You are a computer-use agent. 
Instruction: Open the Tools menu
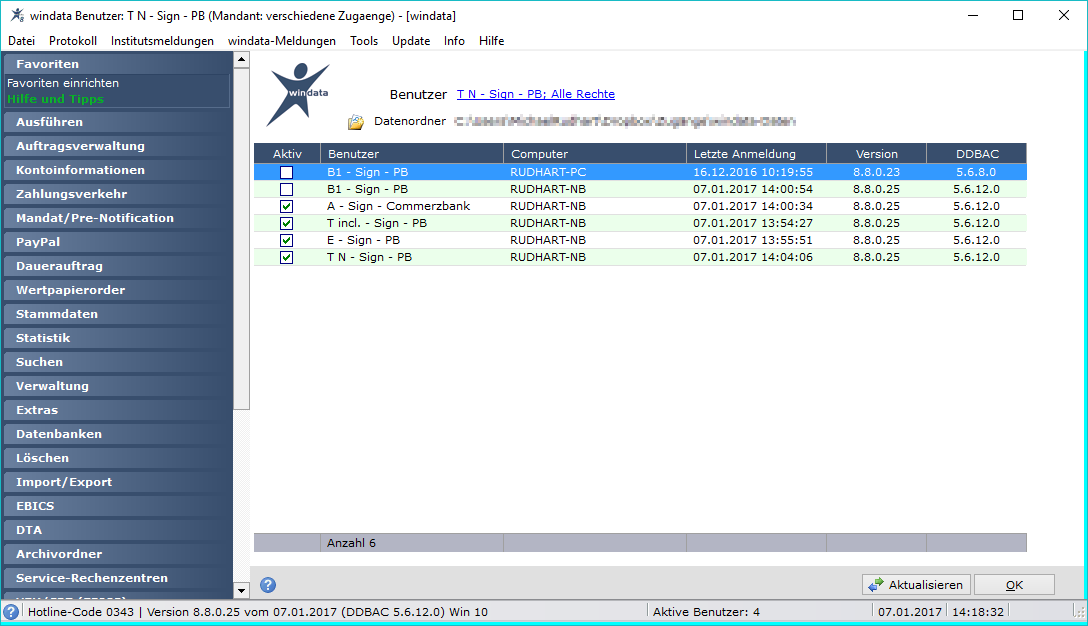coord(364,41)
